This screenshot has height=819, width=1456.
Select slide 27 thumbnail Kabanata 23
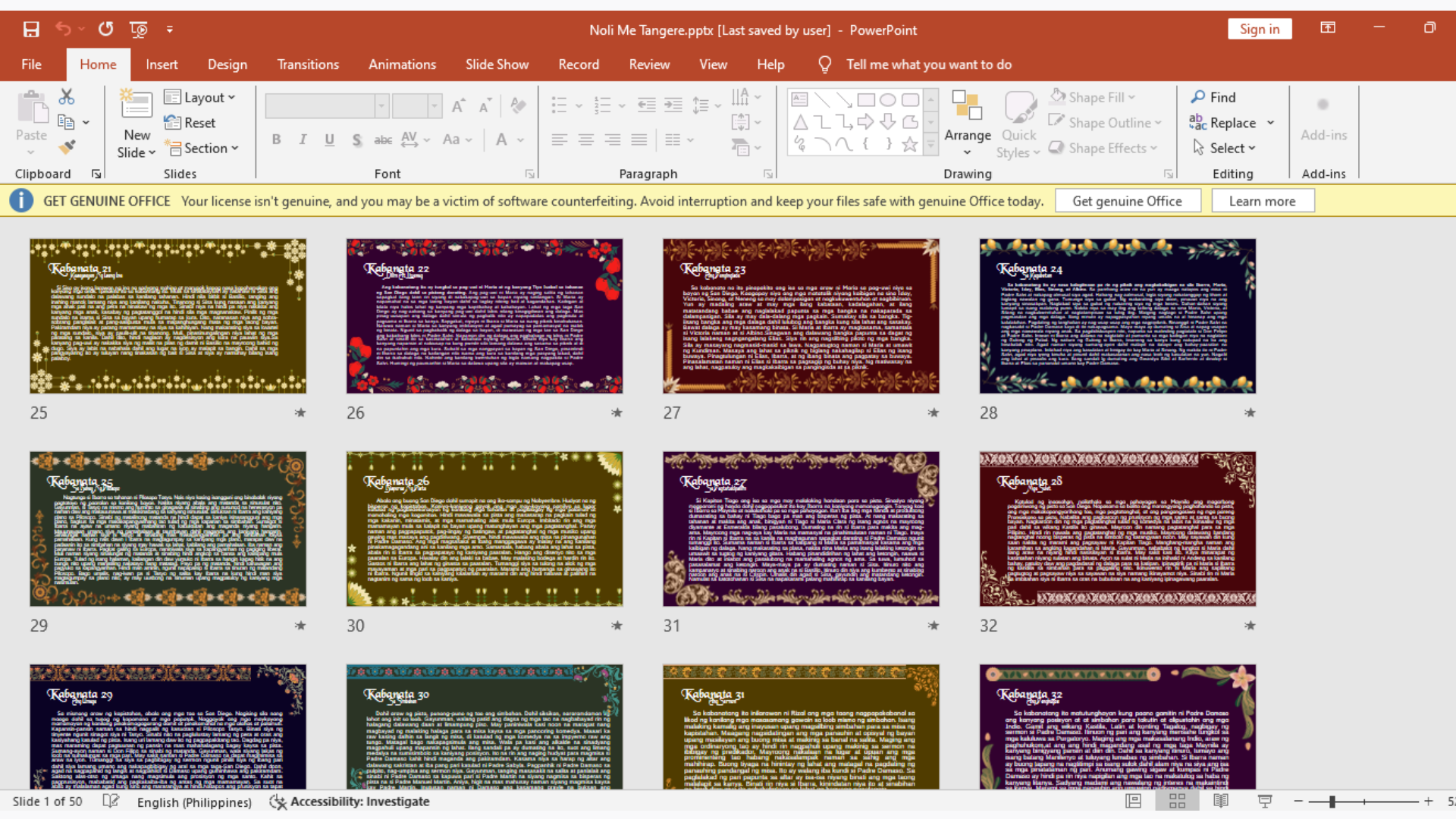pyautogui.click(x=801, y=316)
